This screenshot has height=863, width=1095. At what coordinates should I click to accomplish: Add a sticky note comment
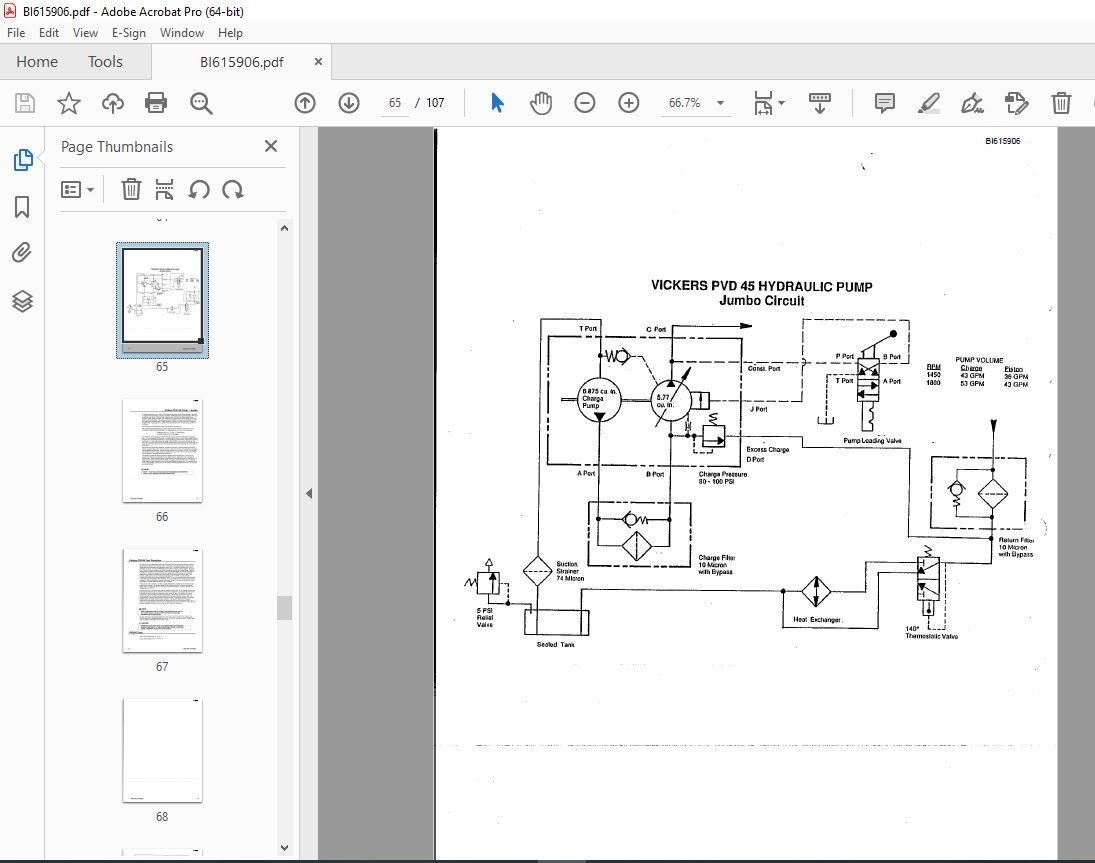(x=884, y=103)
